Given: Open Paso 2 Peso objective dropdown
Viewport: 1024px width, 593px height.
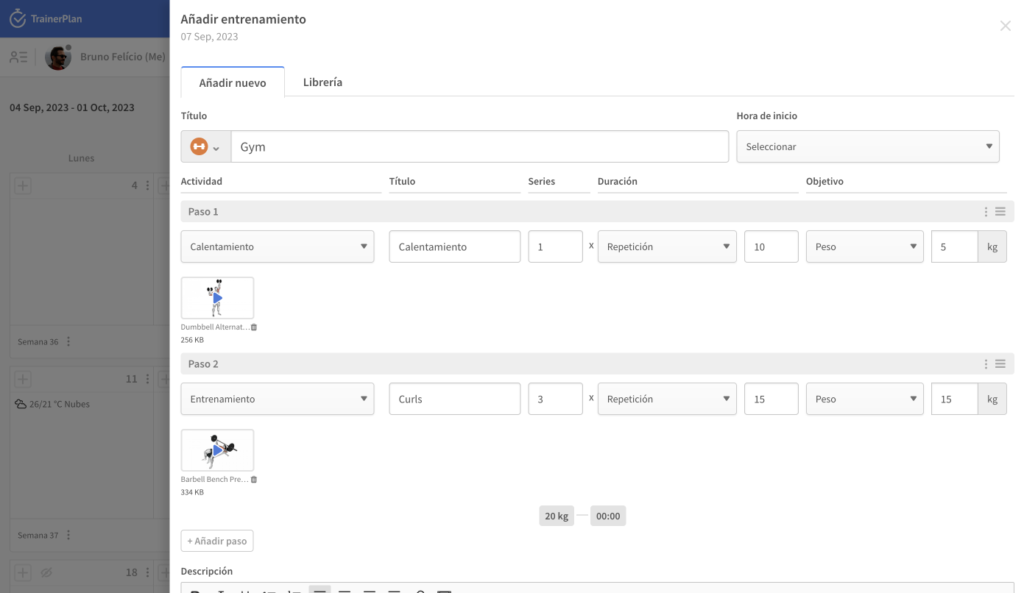Looking at the screenshot, I should pos(865,399).
